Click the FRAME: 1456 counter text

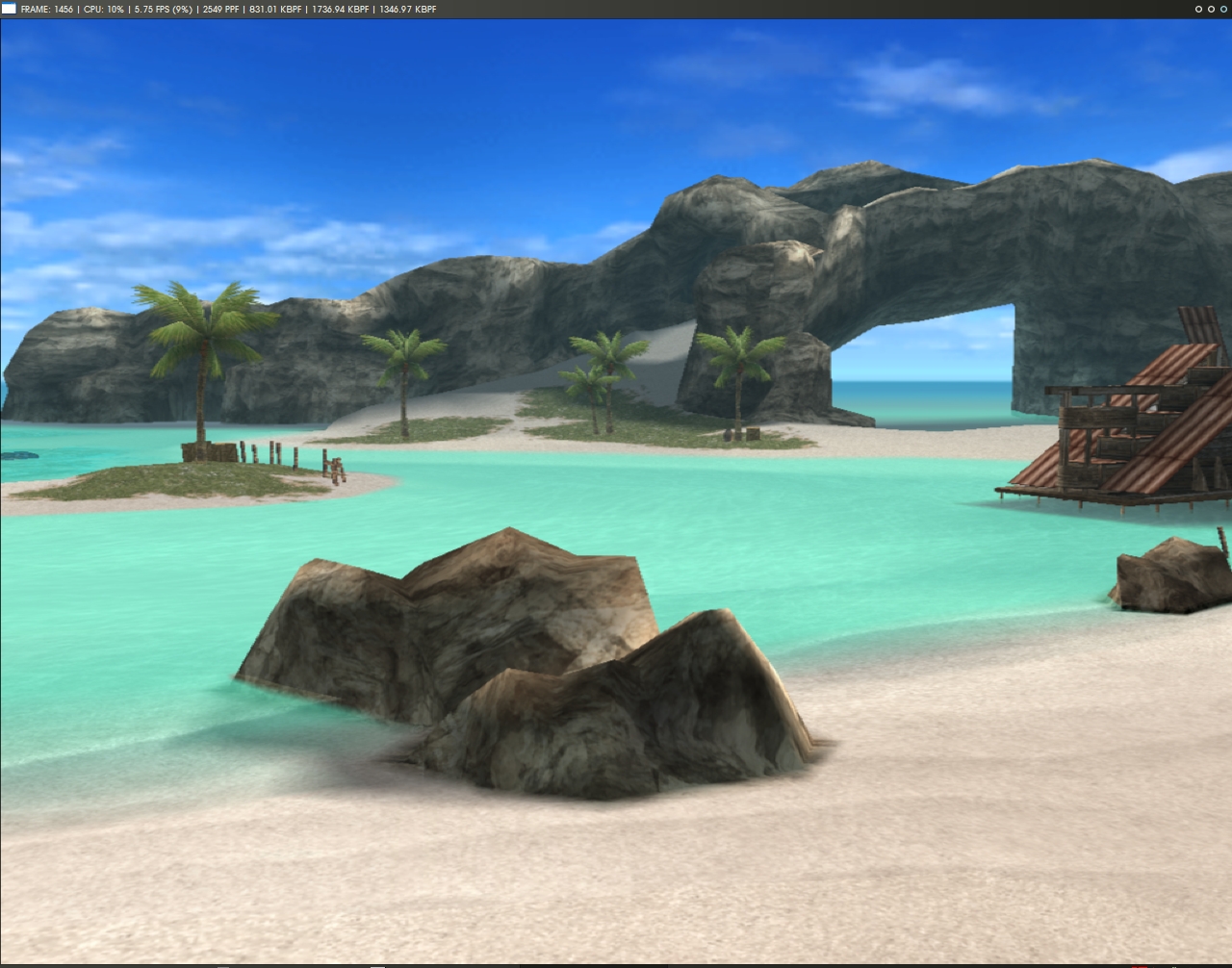(47, 9)
